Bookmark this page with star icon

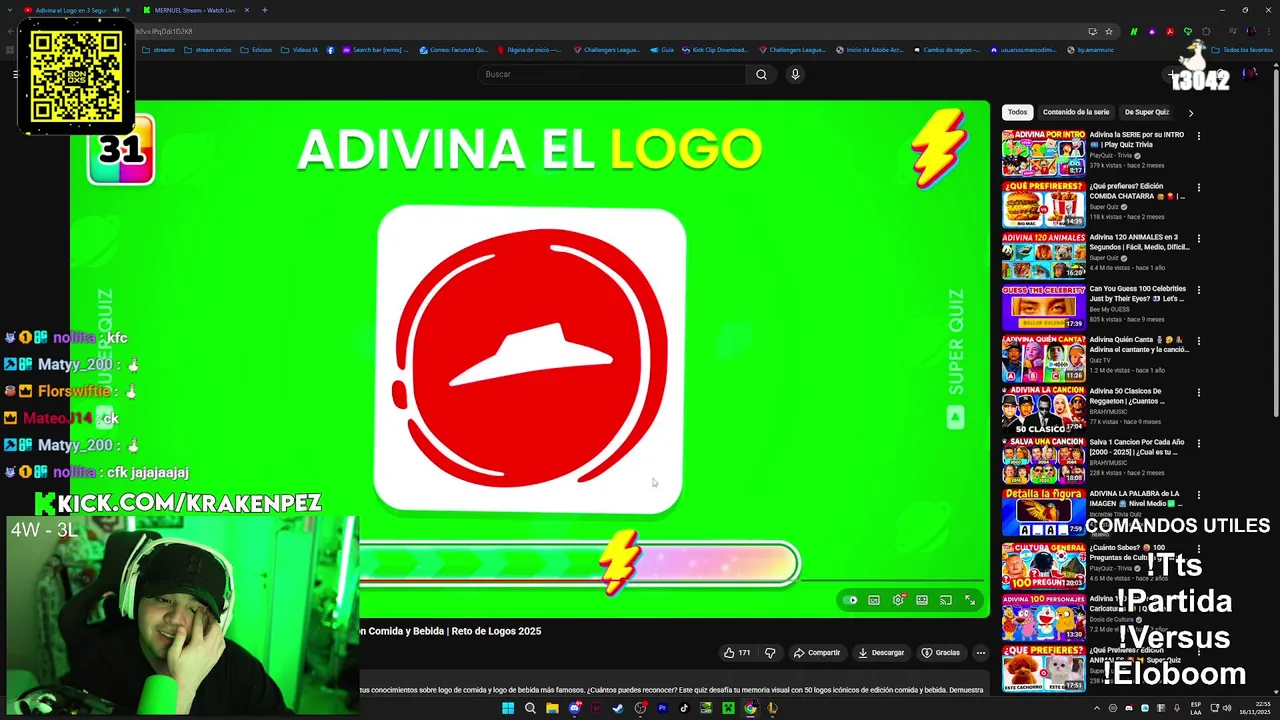click(x=1109, y=31)
